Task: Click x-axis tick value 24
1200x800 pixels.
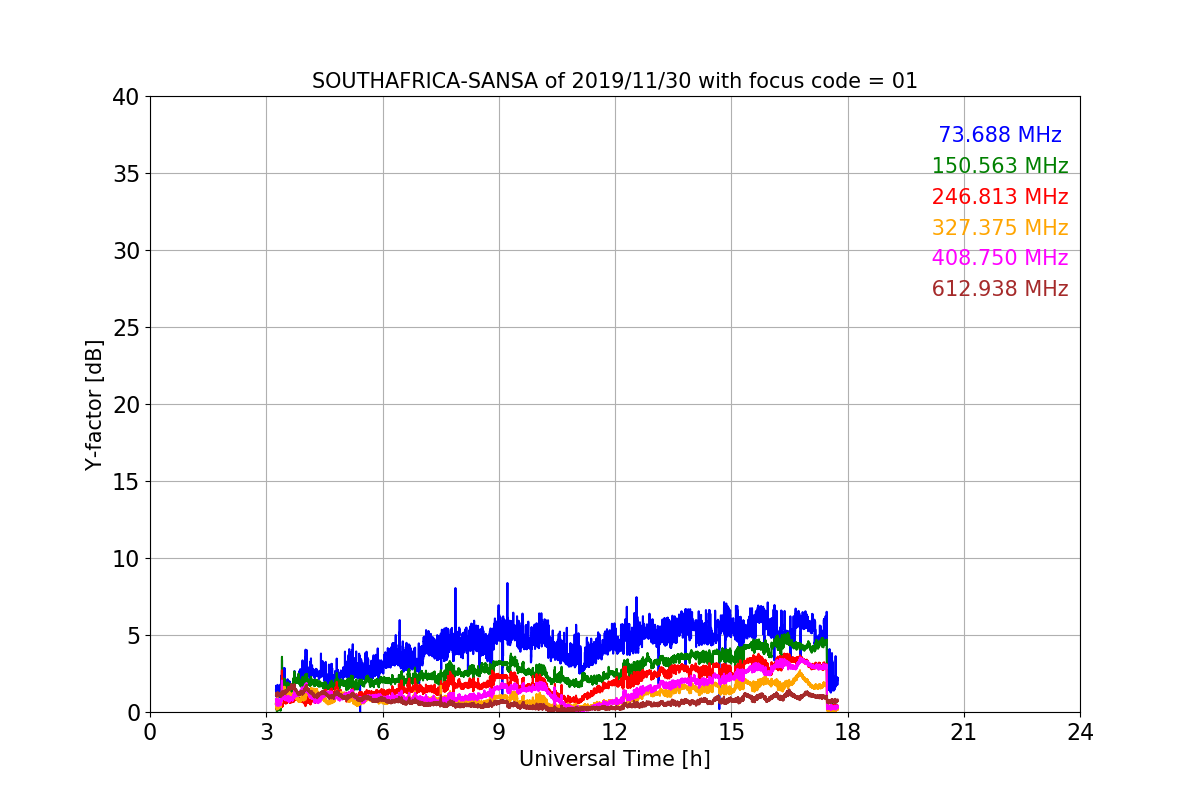Action: click(x=1080, y=732)
